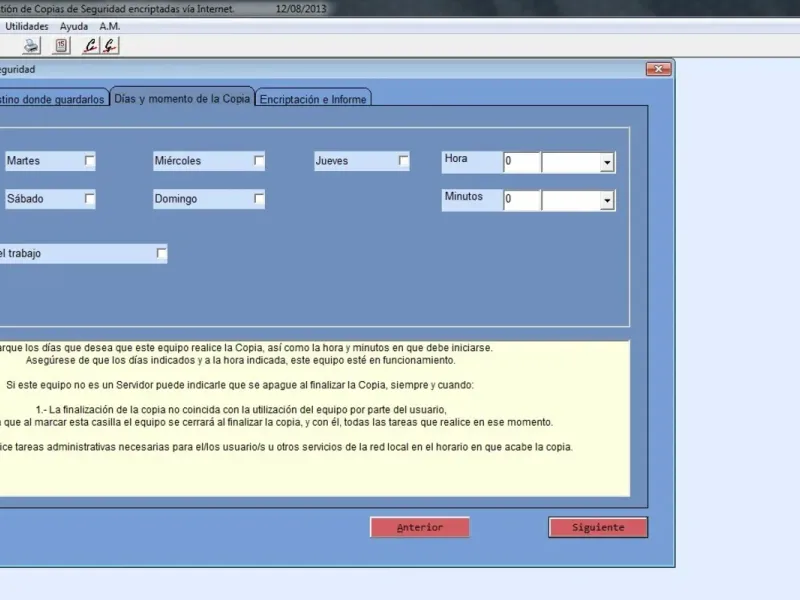This screenshot has width=800, height=600.
Task: Click the Siguiente button
Action: (x=598, y=527)
